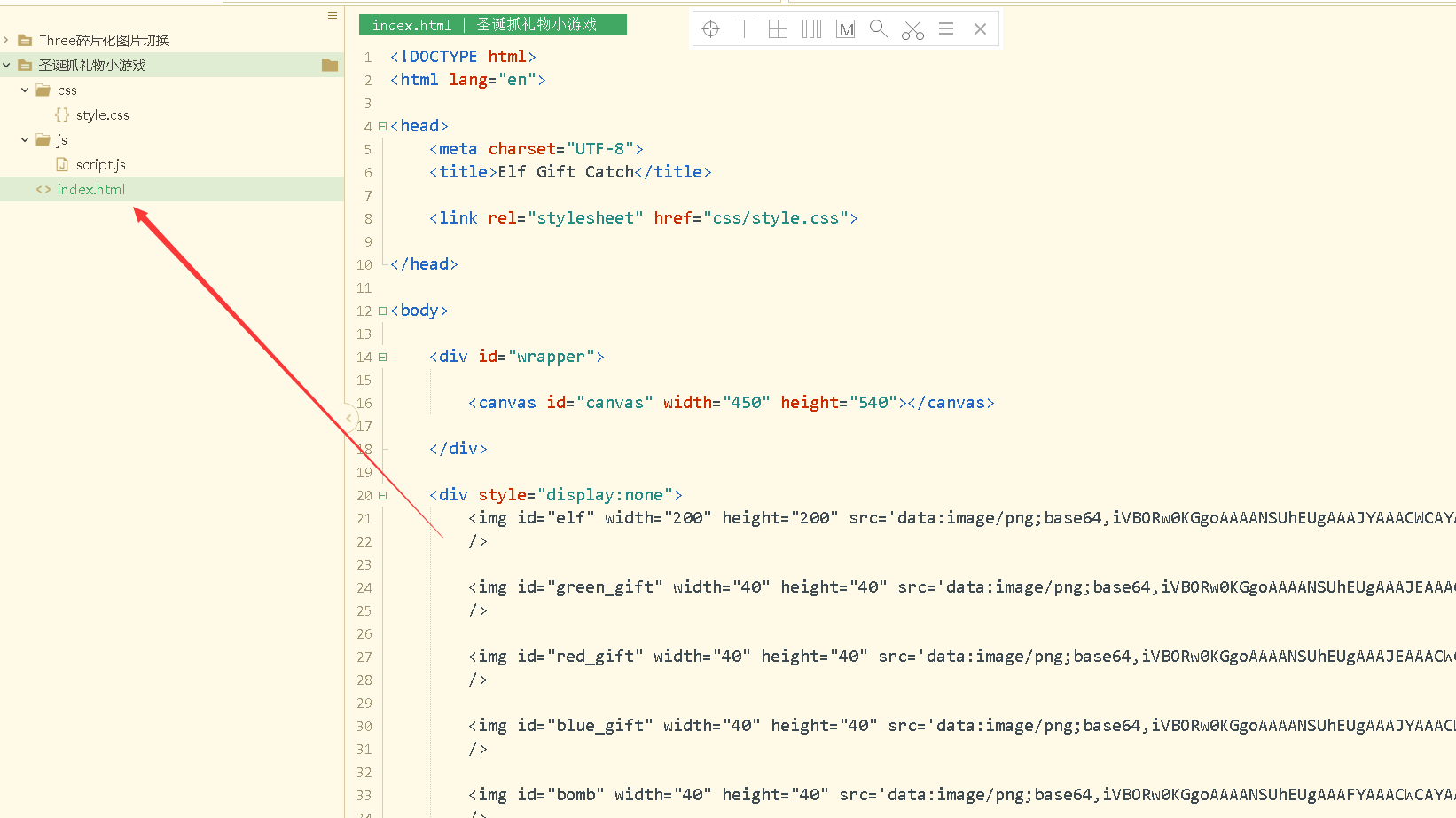Screen dimensions: 1456x818
Task: Click the angle-bracket icon beside index.html
Action: pos(43,189)
